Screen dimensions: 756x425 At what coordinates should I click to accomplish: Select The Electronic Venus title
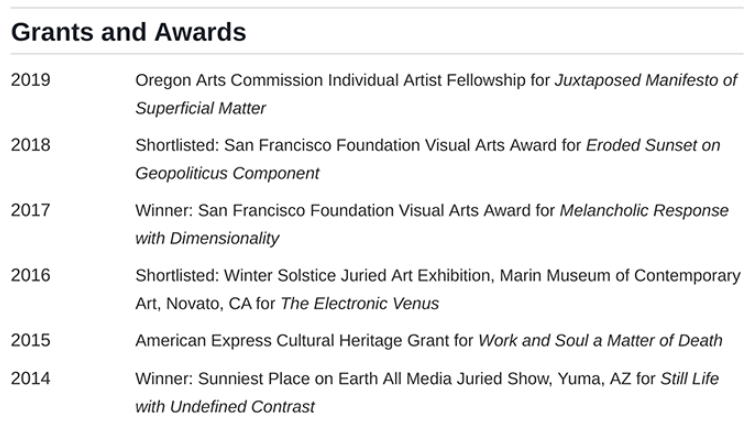358,302
